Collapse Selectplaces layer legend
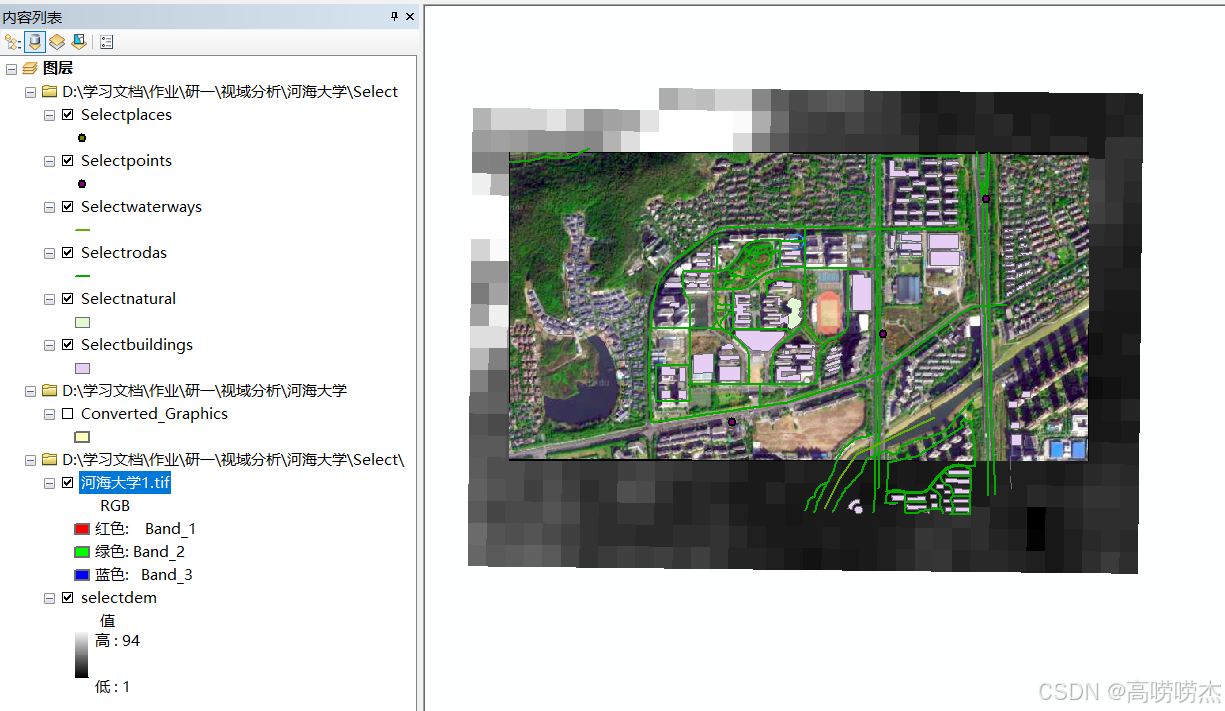 pyautogui.click(x=49, y=115)
